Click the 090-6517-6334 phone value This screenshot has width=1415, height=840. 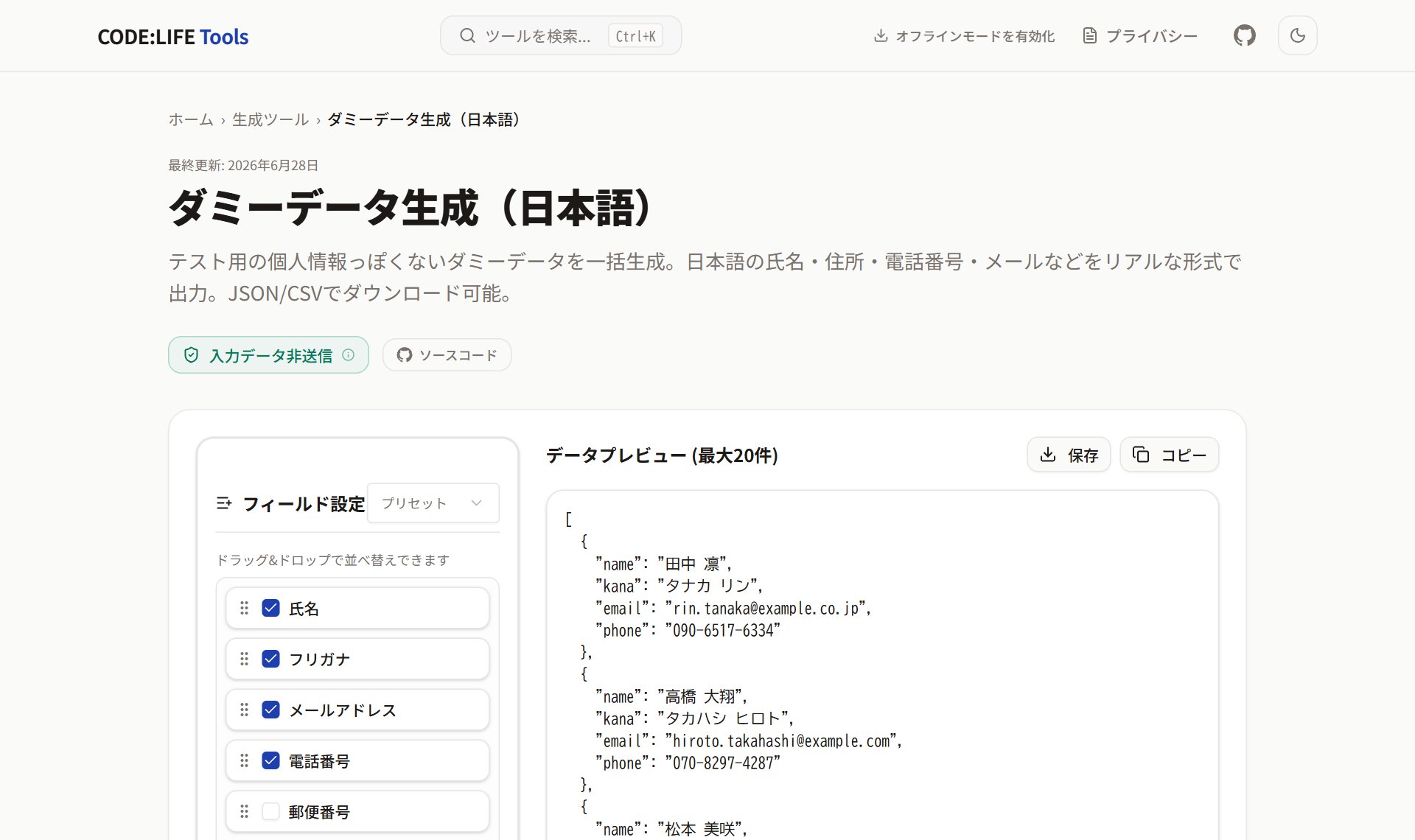[722, 631]
